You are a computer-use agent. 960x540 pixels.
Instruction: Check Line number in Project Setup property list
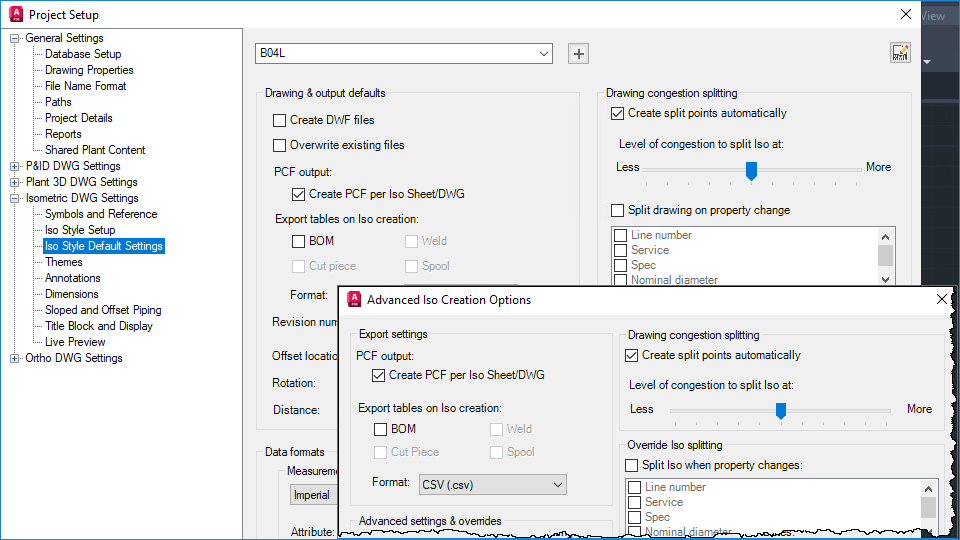[x=620, y=235]
